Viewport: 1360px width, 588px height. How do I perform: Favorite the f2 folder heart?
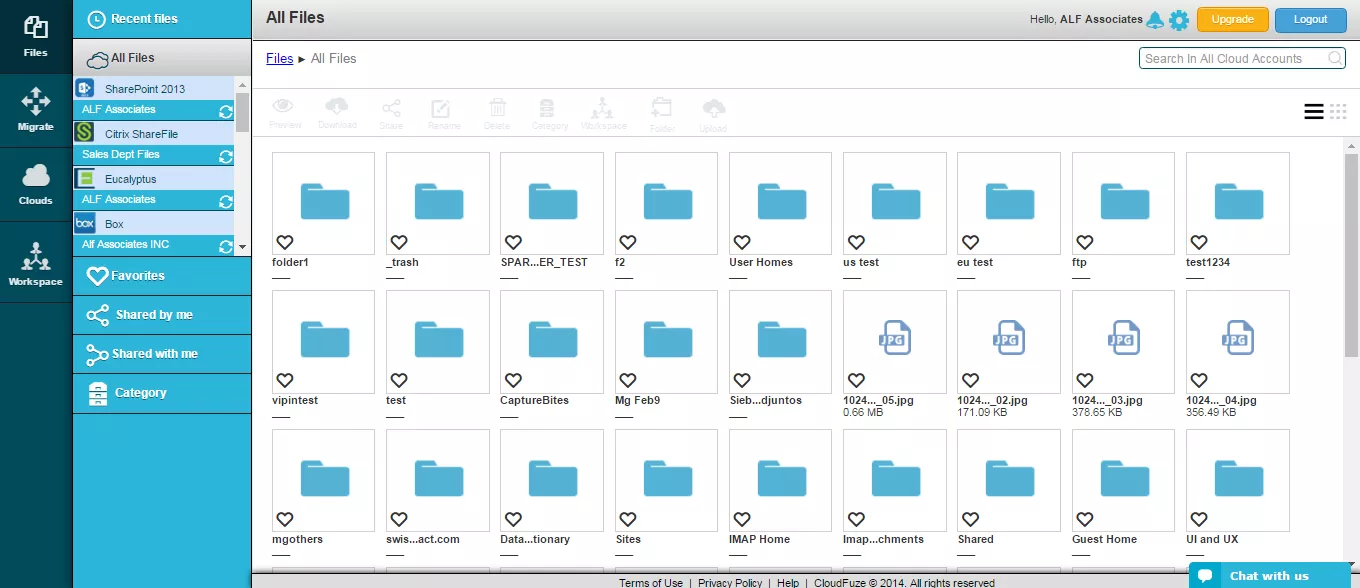click(x=627, y=242)
